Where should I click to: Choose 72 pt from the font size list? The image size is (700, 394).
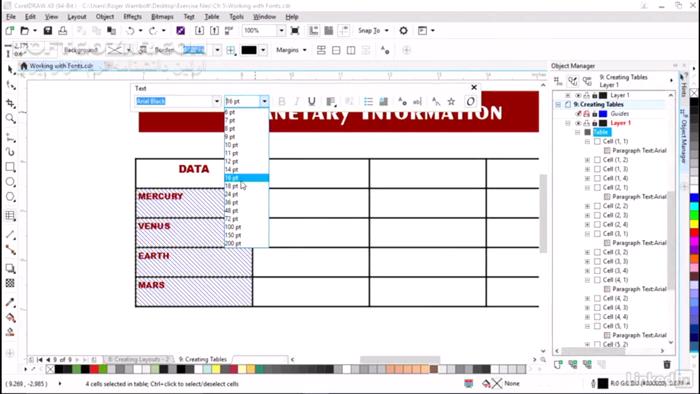tap(246, 219)
